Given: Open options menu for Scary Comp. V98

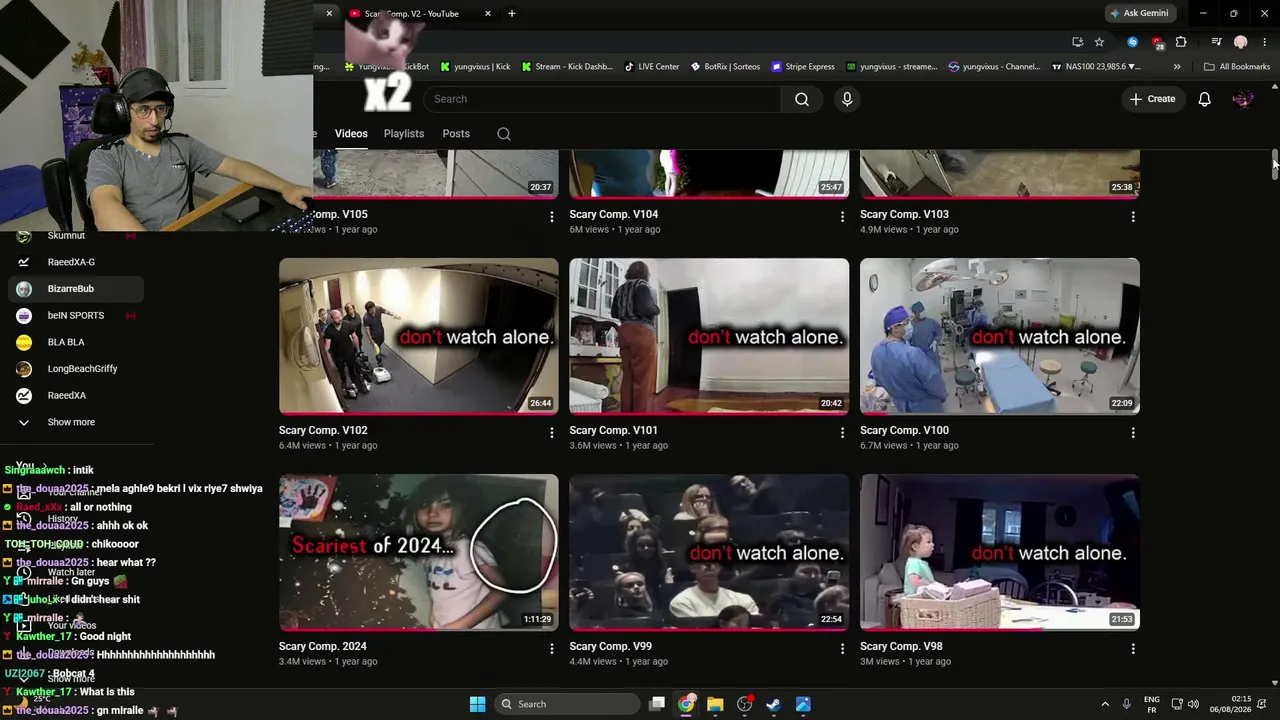Looking at the screenshot, I should pos(1133,649).
